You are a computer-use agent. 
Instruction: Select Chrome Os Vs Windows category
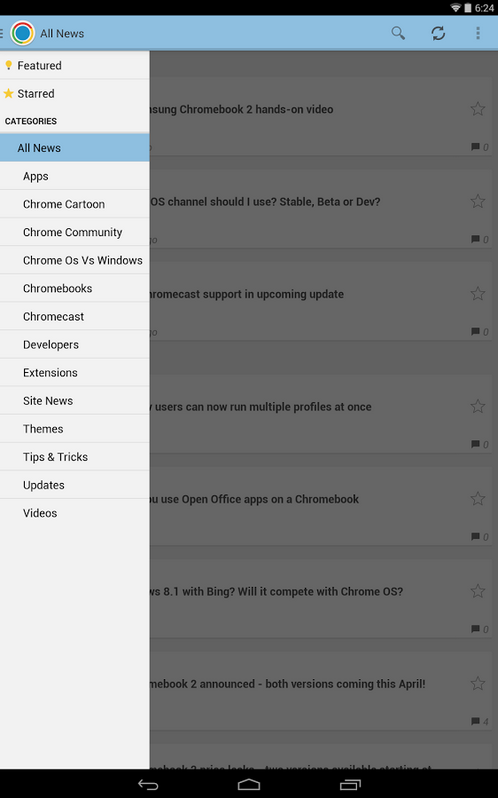(75, 260)
